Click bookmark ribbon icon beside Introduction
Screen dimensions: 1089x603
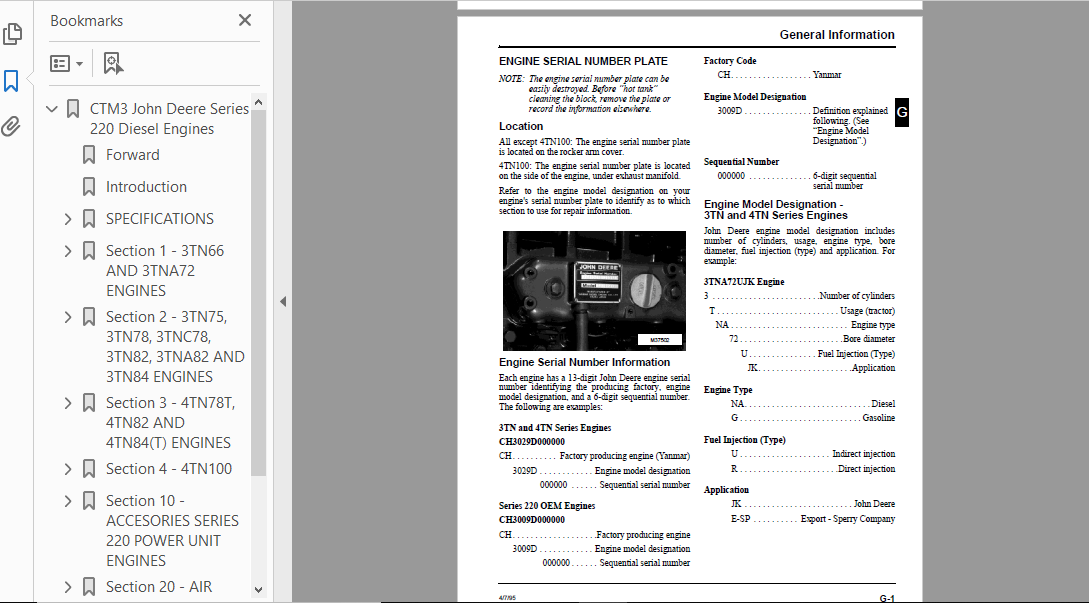[x=89, y=187]
